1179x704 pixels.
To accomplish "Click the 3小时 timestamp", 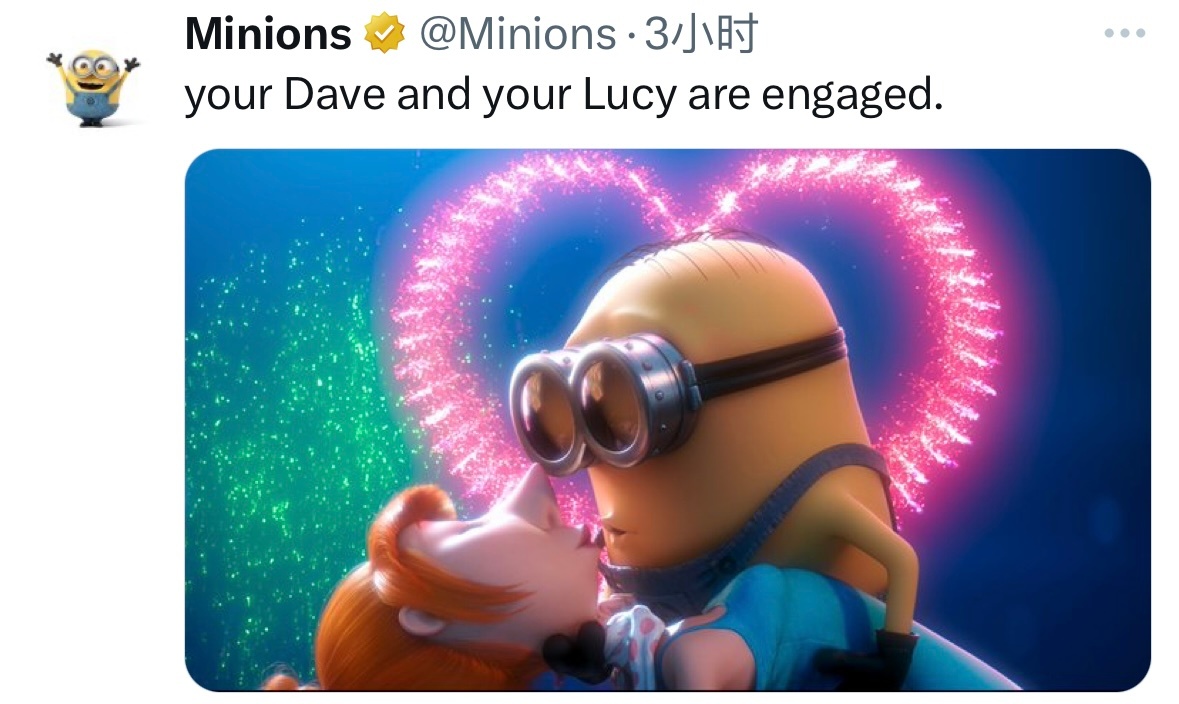I will [701, 34].
